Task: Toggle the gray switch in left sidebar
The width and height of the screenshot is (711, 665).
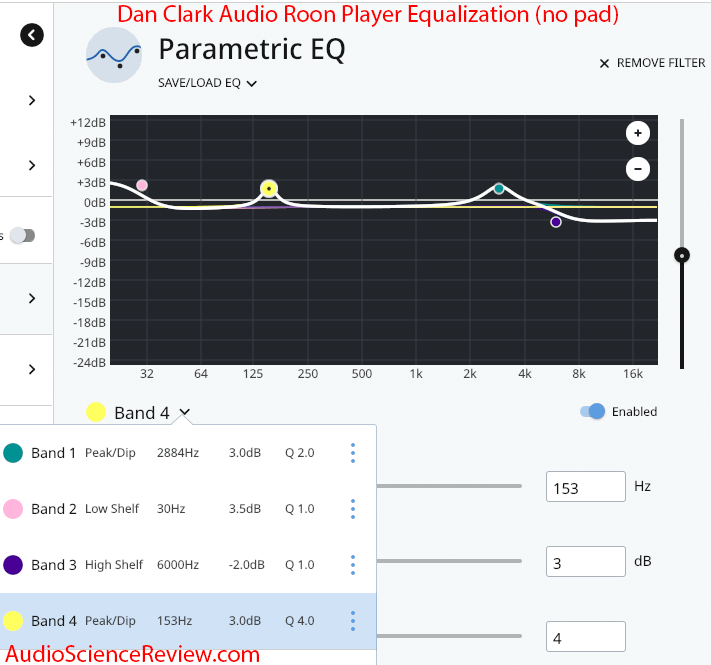Action: [x=23, y=235]
